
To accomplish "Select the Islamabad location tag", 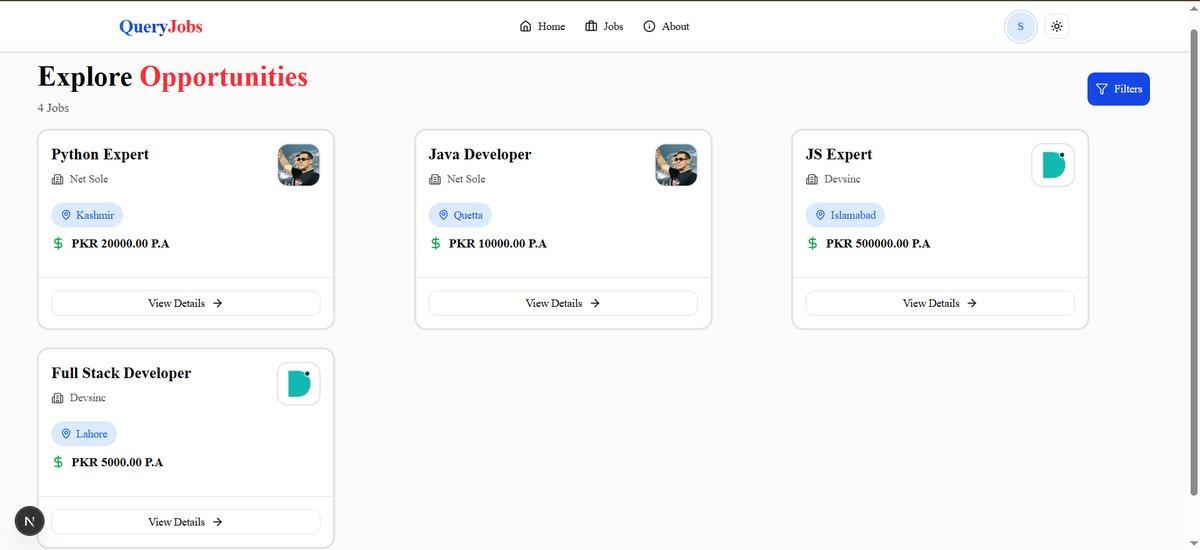I will [x=845, y=215].
